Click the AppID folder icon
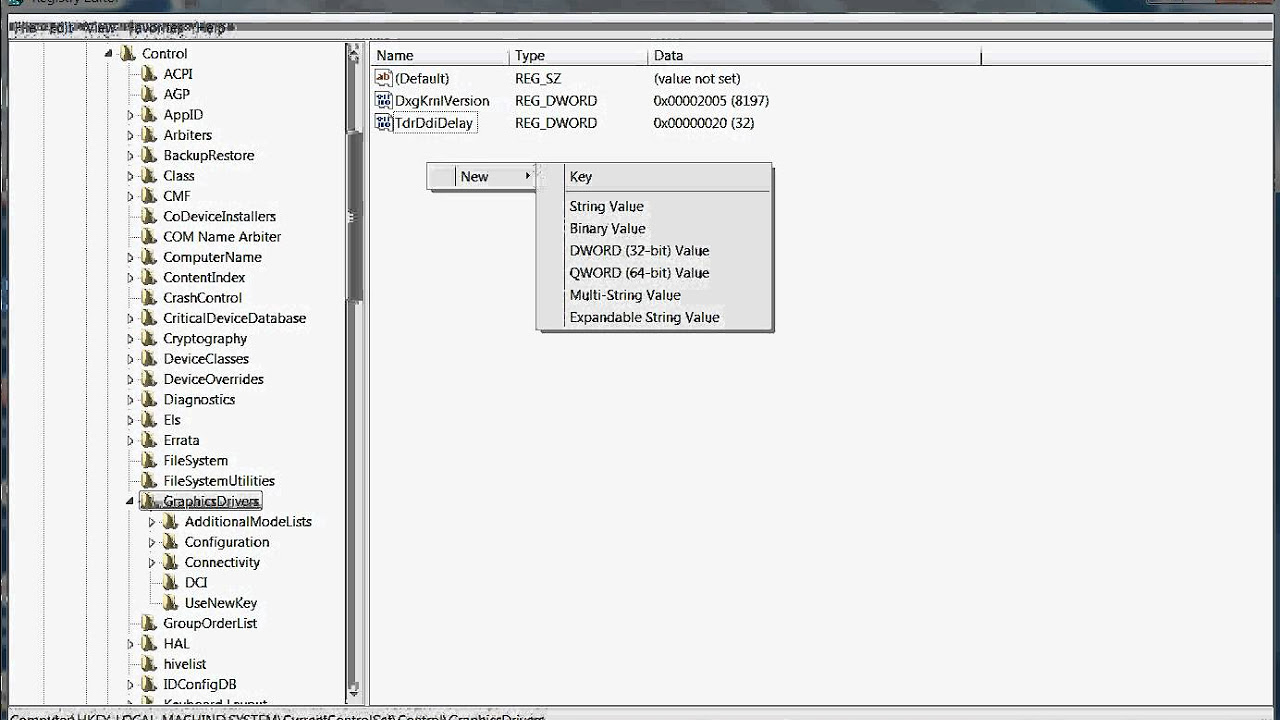The width and height of the screenshot is (1280, 720). pos(149,115)
